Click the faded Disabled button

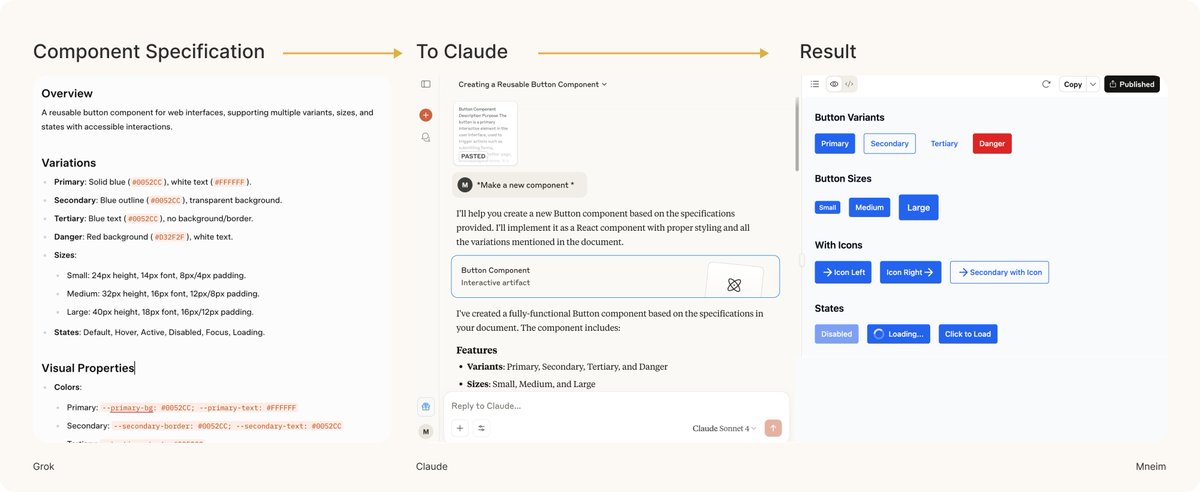(836, 334)
